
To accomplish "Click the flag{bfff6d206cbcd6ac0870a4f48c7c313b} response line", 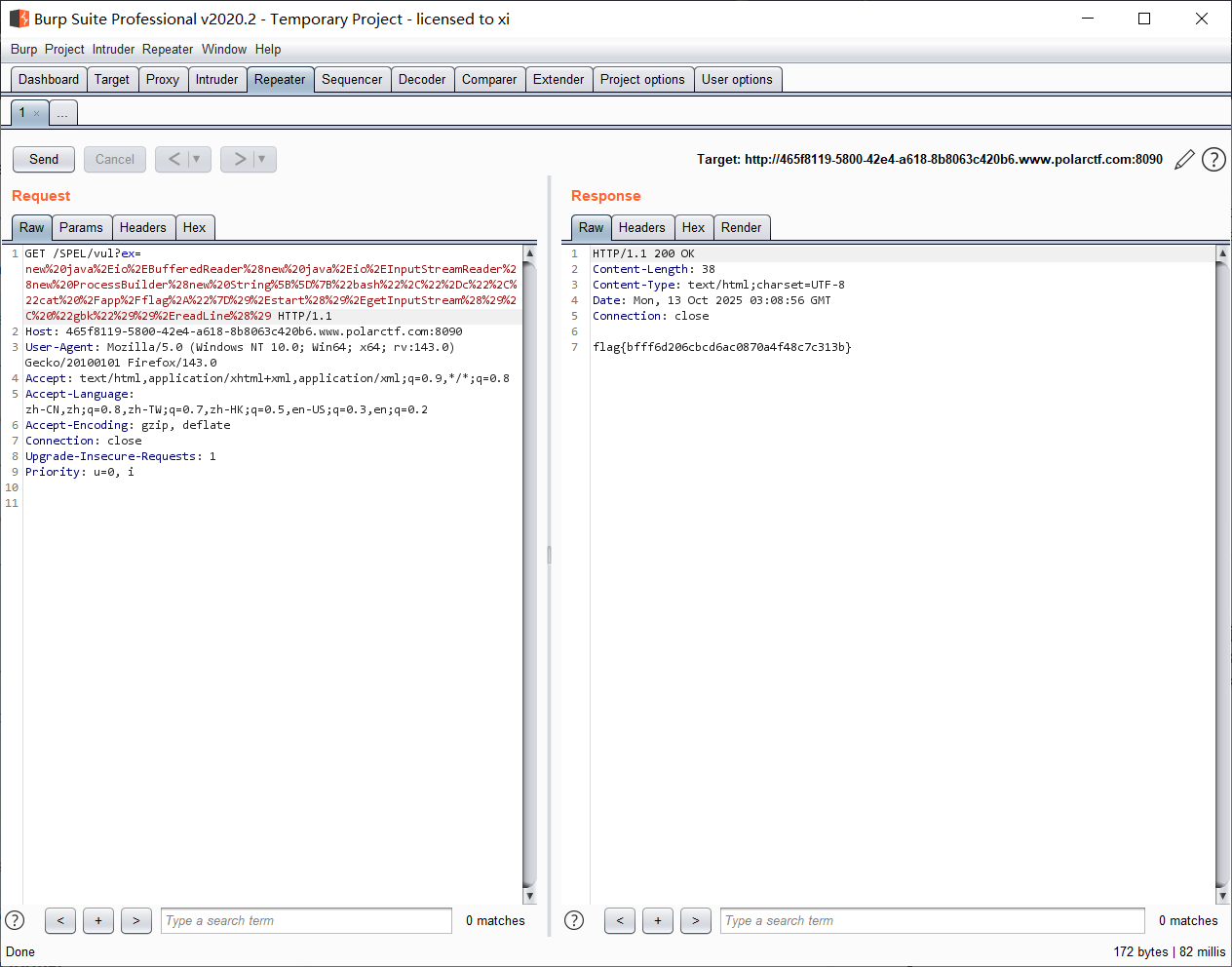I will coord(722,347).
